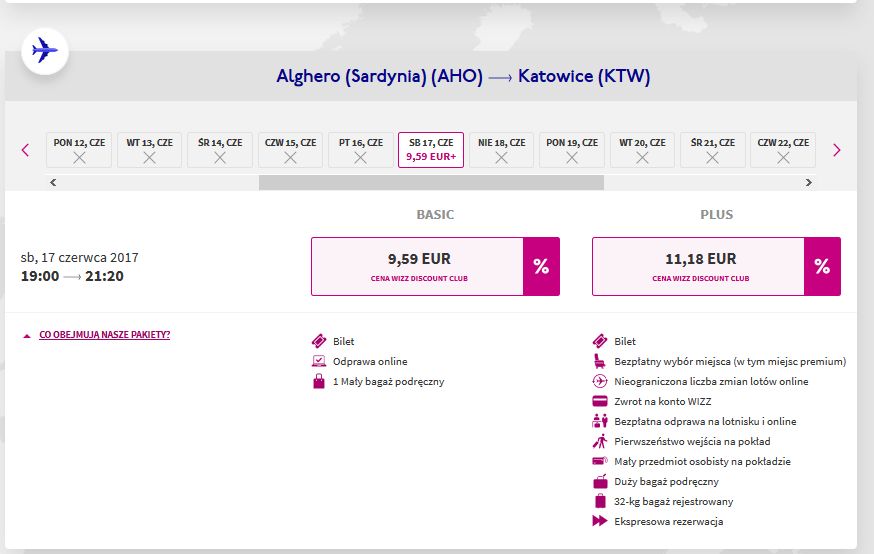This screenshot has height=554, width=874.
Task: Select the NIE 18, CZE date tab
Action: (x=501, y=150)
